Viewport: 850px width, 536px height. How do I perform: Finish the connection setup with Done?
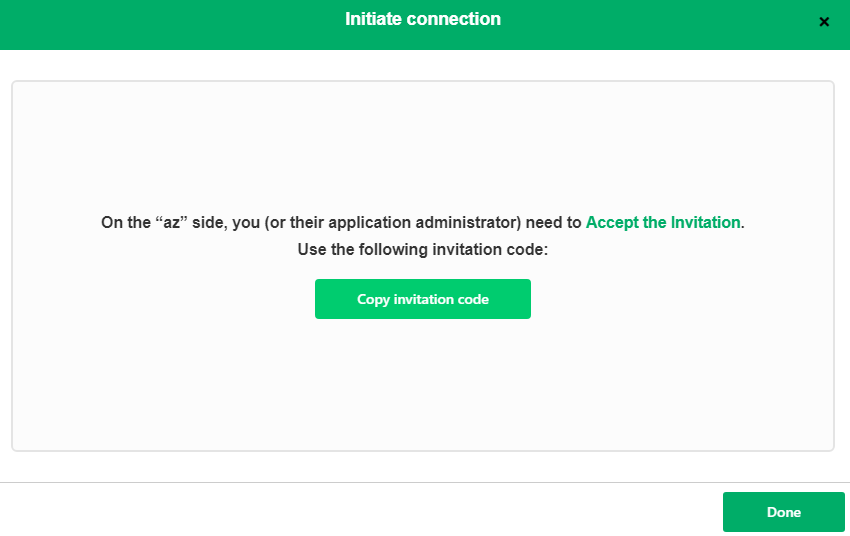point(783,512)
